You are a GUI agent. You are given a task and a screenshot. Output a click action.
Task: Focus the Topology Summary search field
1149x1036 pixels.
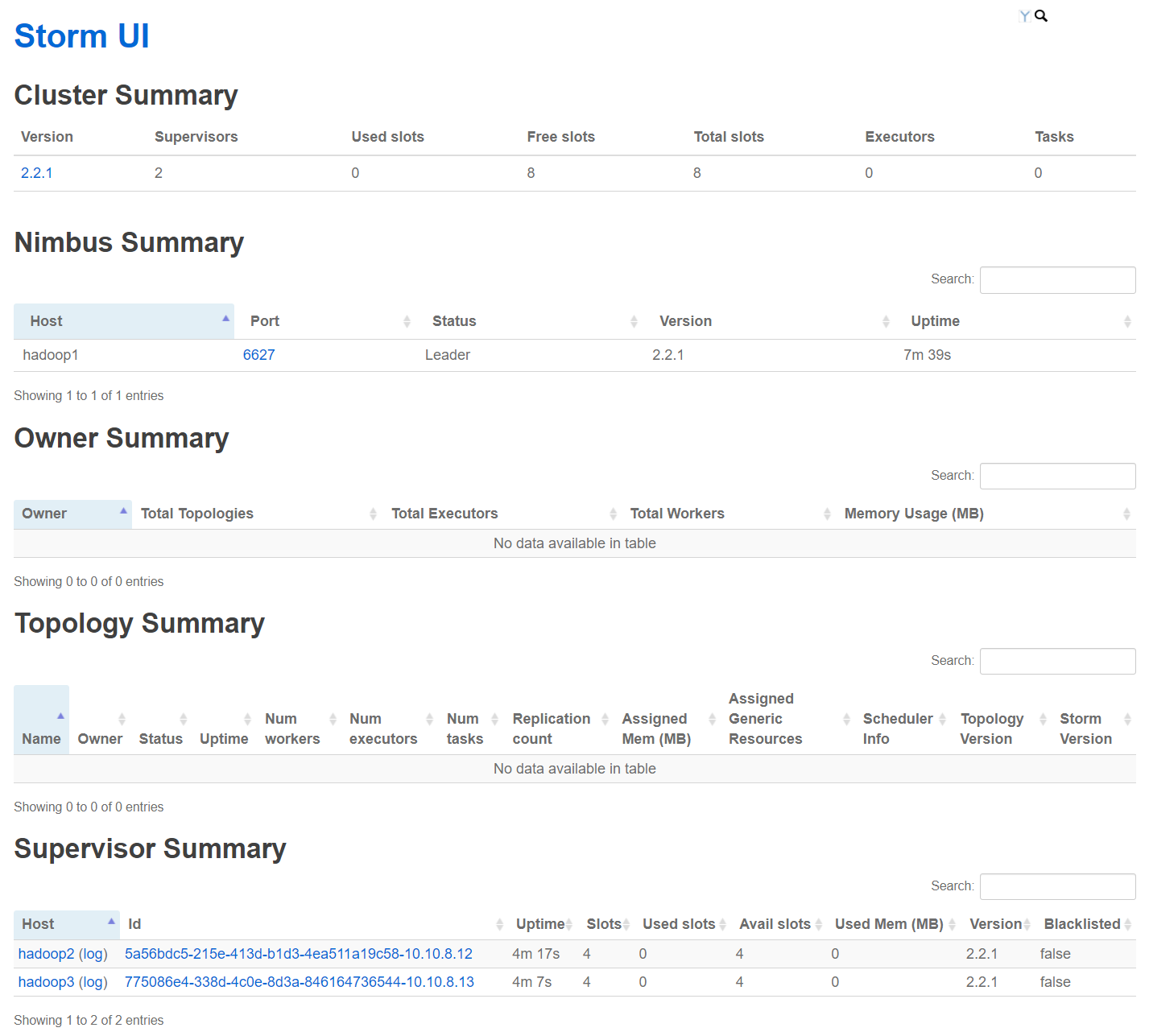pos(1057,661)
